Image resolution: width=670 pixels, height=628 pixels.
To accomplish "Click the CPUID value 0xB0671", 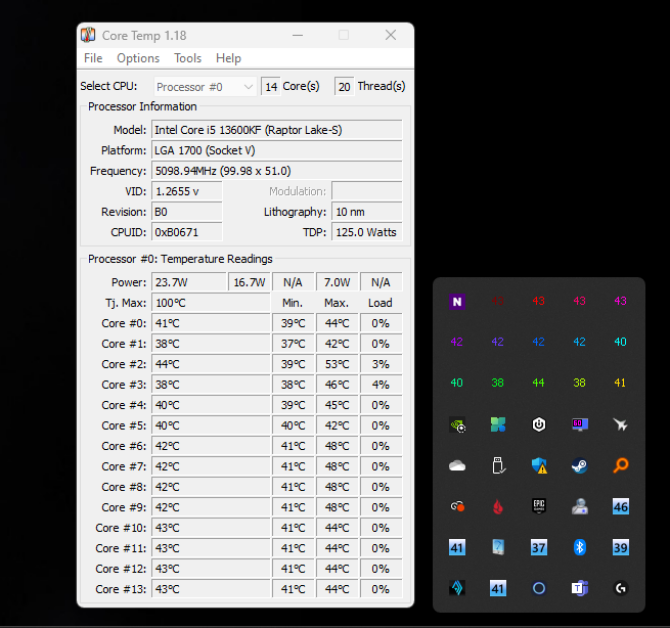I will pyautogui.click(x=187, y=232).
